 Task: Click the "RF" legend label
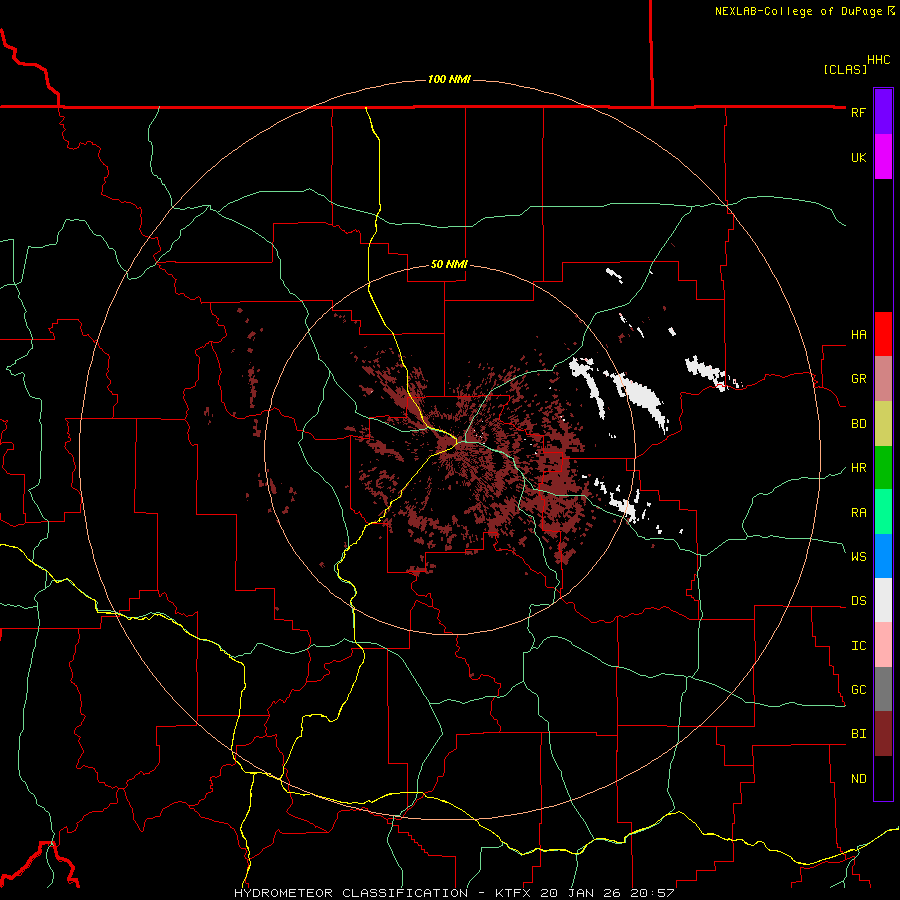858,112
